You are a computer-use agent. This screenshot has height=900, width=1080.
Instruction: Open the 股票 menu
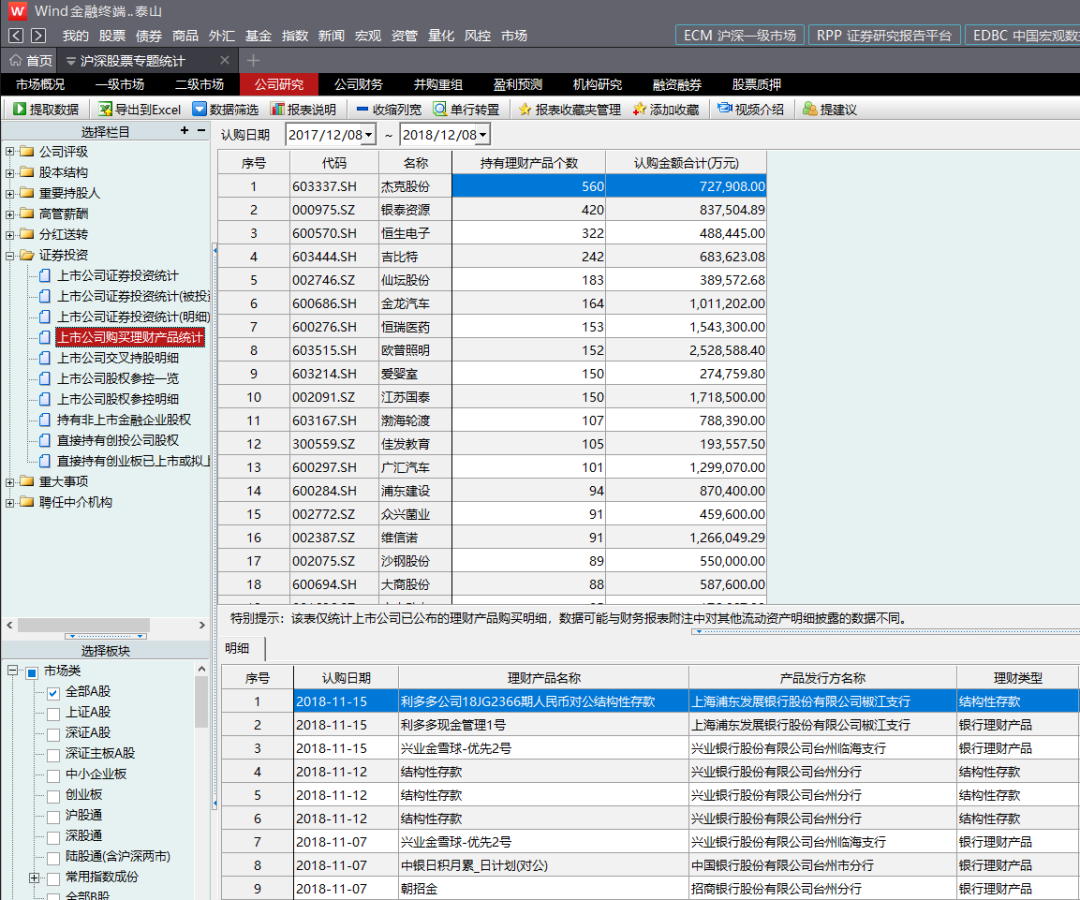tap(112, 36)
